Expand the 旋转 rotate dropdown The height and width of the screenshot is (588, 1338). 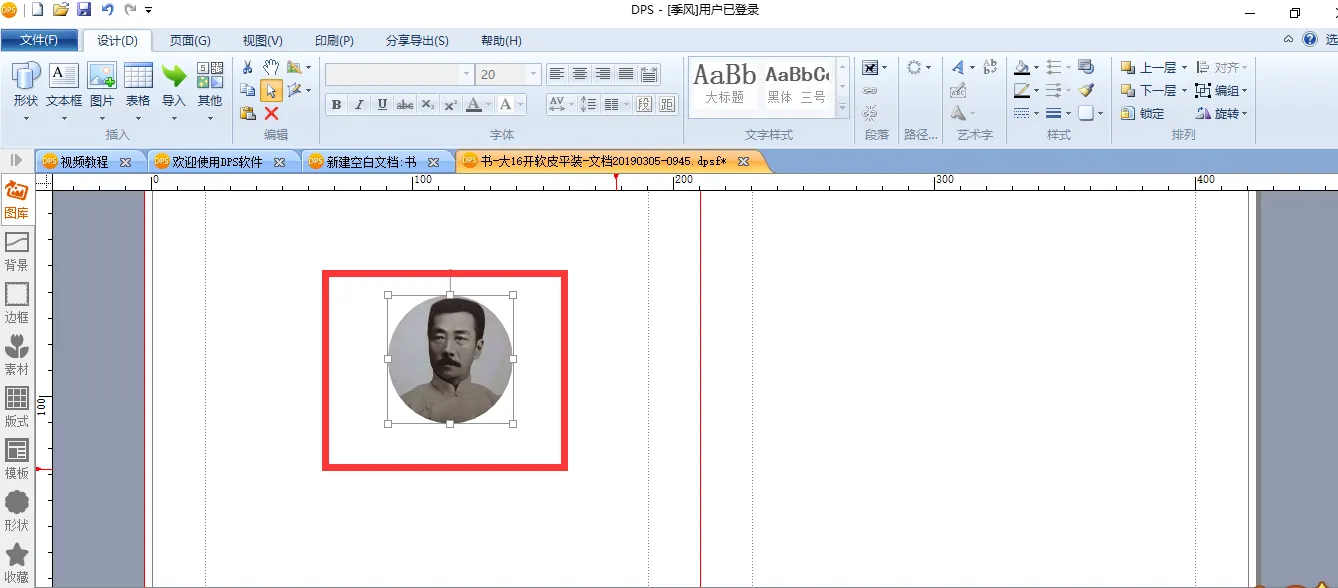1245,114
